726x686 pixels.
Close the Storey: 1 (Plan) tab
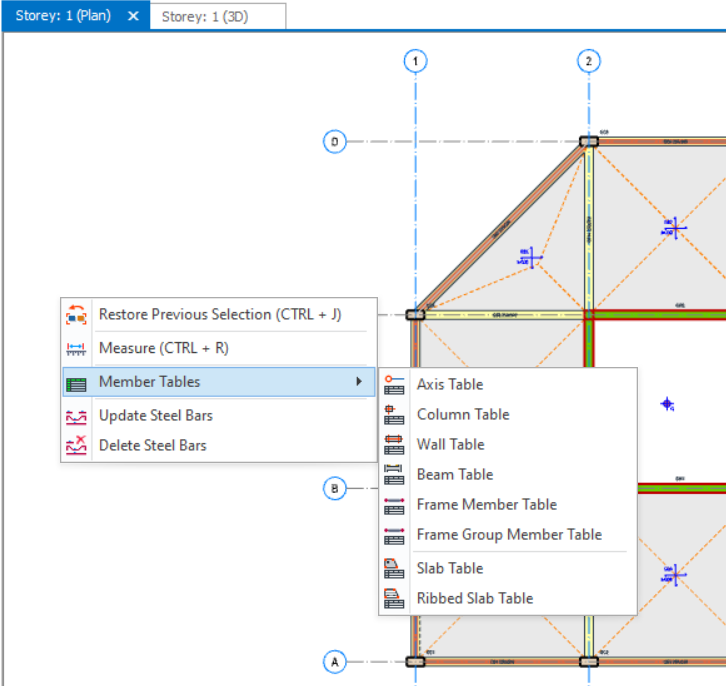[x=133, y=16]
